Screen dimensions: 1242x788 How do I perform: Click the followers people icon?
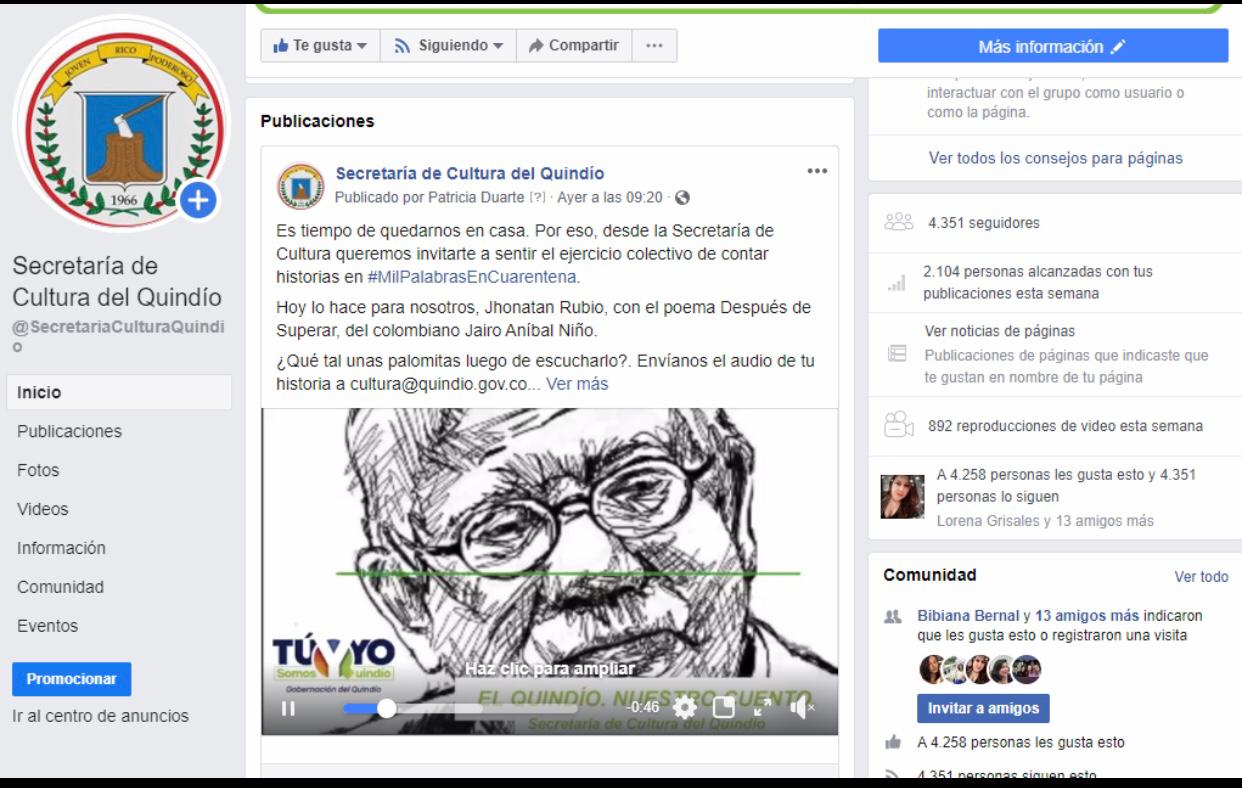[899, 223]
